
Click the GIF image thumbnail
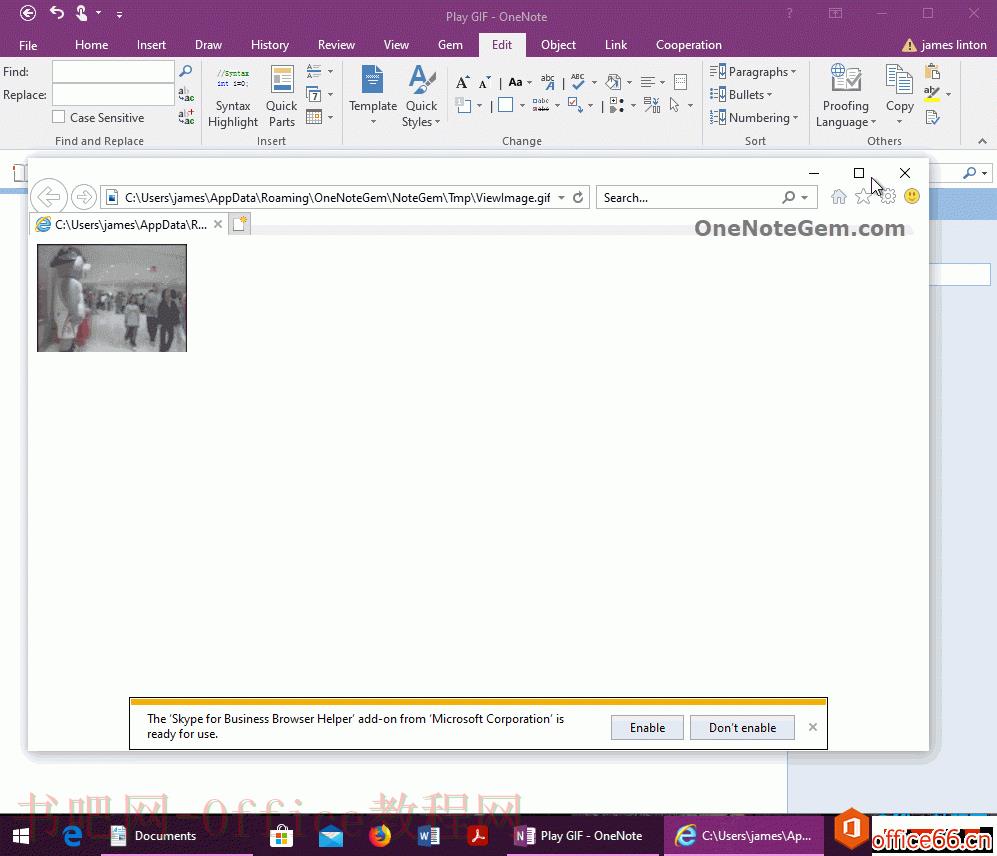click(112, 298)
